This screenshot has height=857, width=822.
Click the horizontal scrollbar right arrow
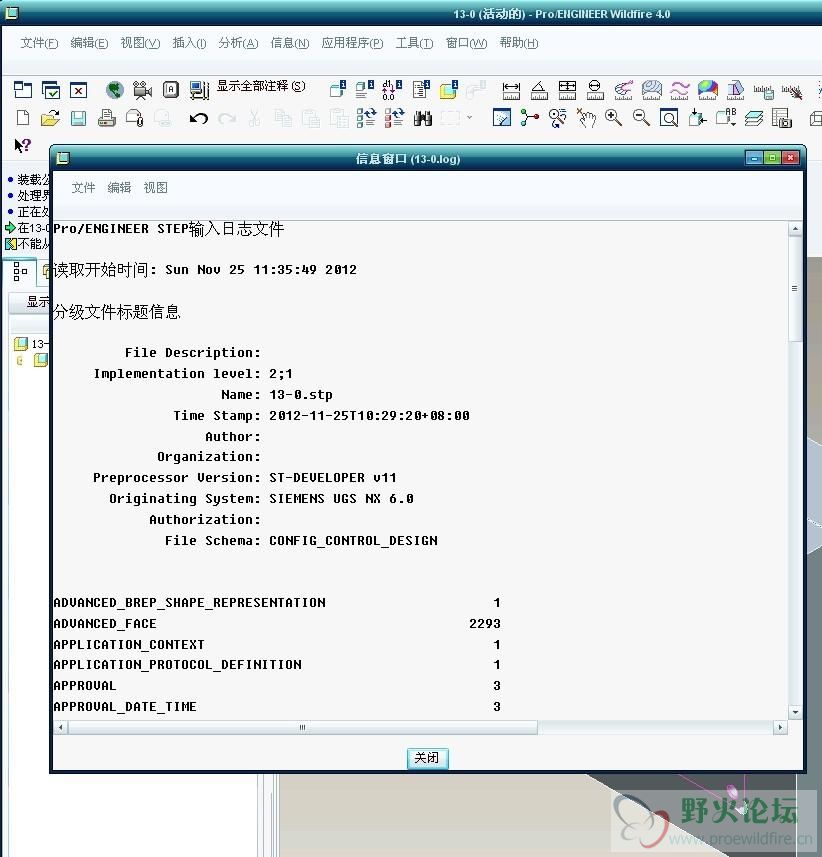tap(780, 727)
